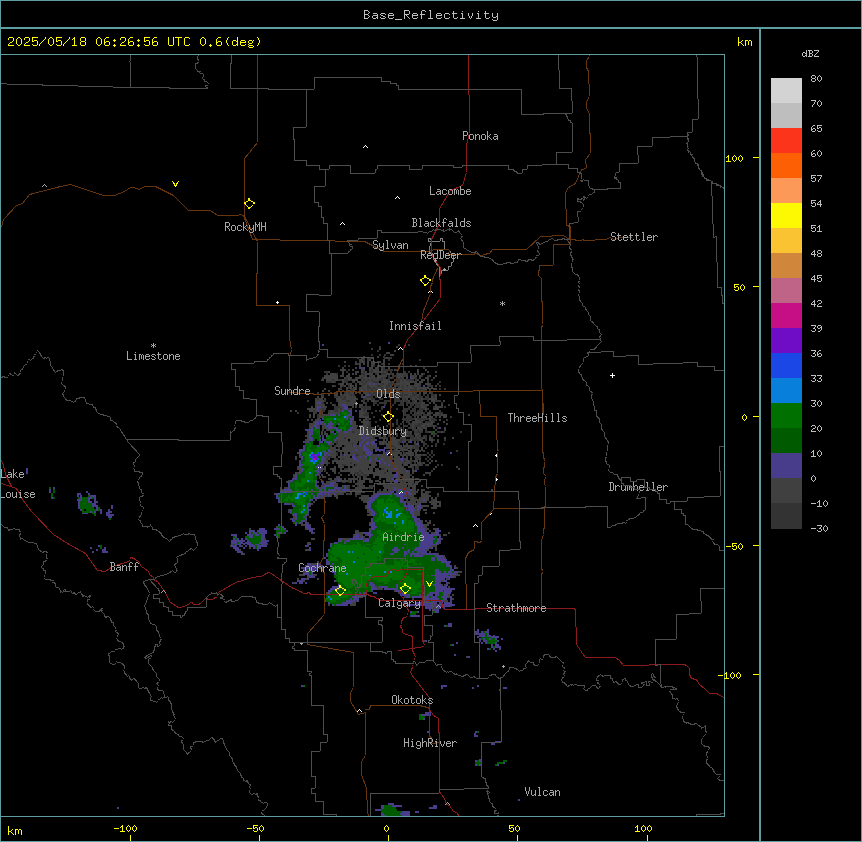Click the HighRiver label
The height and width of the screenshot is (842, 862).
pos(430,743)
